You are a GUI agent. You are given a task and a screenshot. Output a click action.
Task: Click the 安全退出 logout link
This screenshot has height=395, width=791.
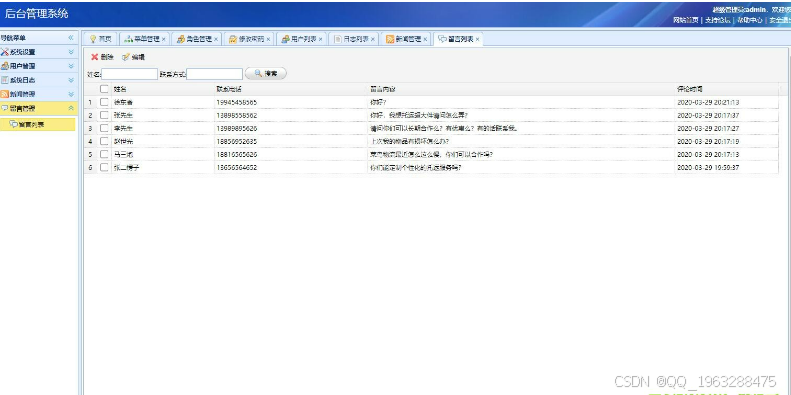click(779, 20)
